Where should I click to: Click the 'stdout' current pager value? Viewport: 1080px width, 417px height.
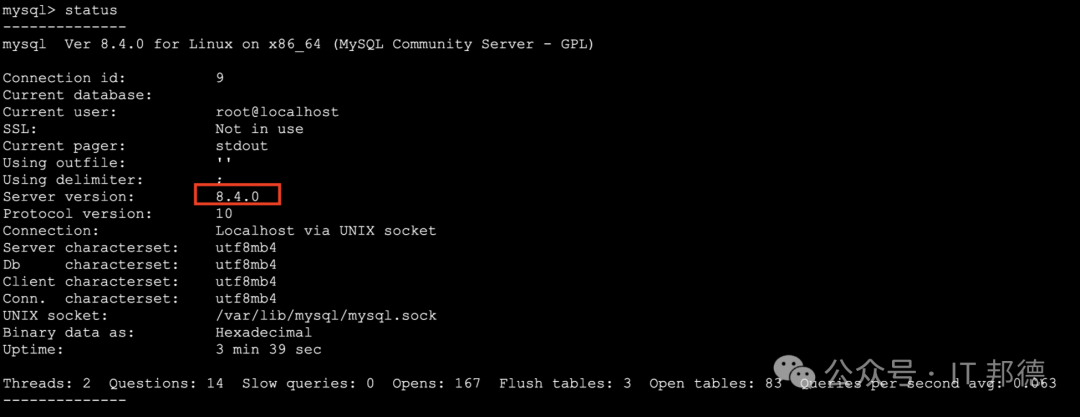pyautogui.click(x=242, y=146)
